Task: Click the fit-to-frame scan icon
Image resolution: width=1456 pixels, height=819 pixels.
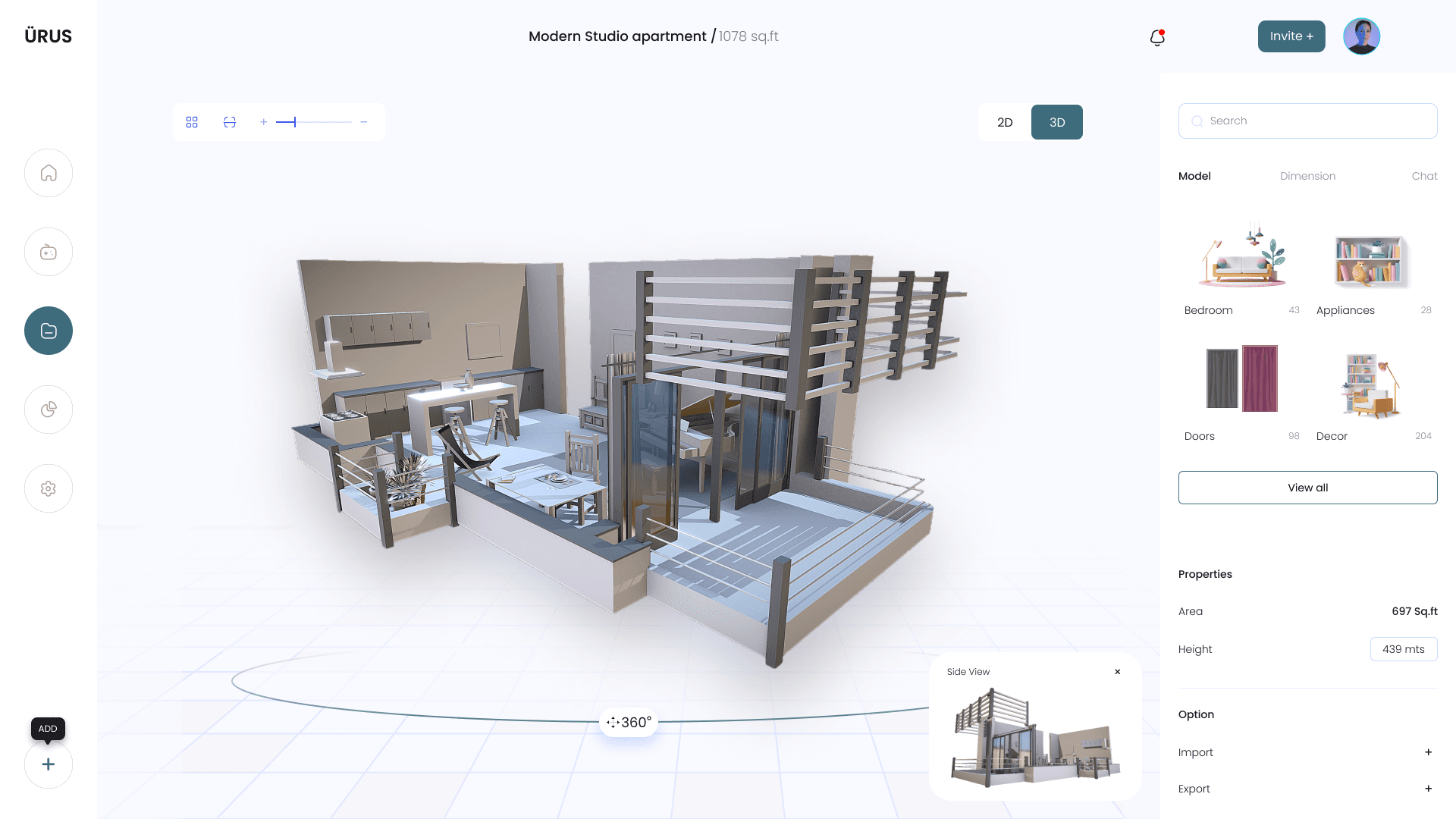Action: coord(230,122)
